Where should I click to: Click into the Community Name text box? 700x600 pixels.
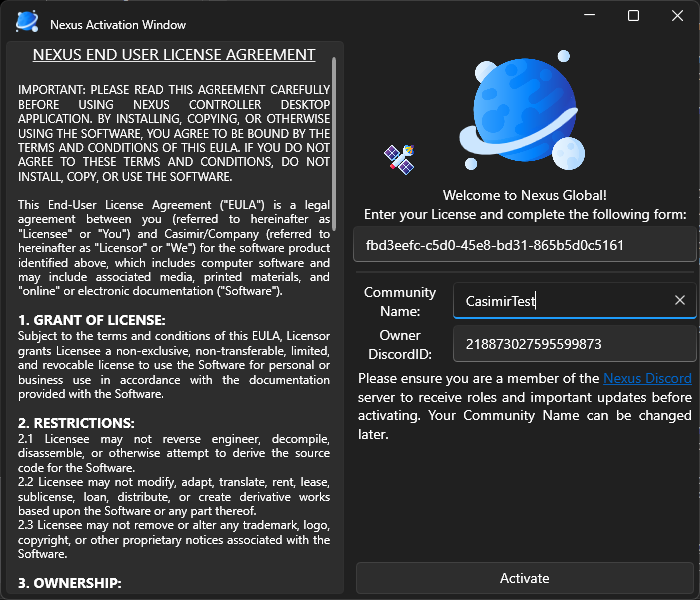(555, 300)
